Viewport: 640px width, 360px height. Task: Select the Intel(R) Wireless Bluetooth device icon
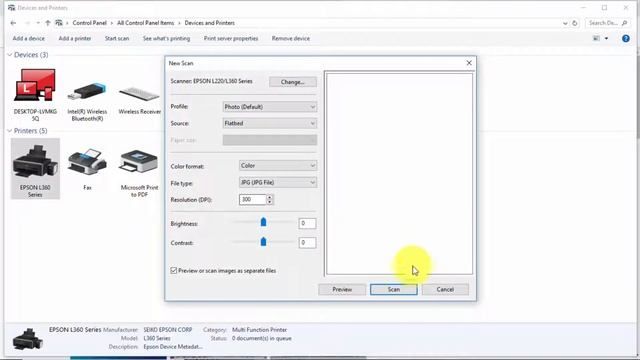(87, 91)
